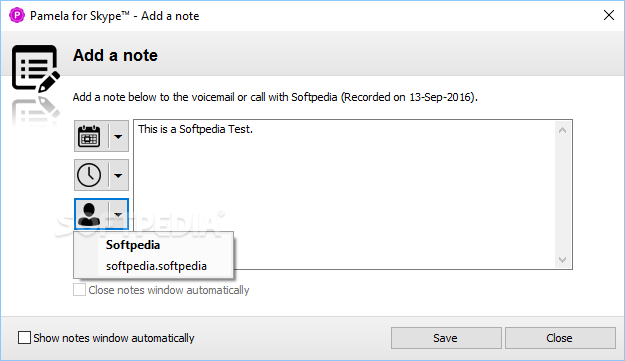The image size is (625, 361).
Task: Click the Pamela purple logo in title bar
Action: 17,16
